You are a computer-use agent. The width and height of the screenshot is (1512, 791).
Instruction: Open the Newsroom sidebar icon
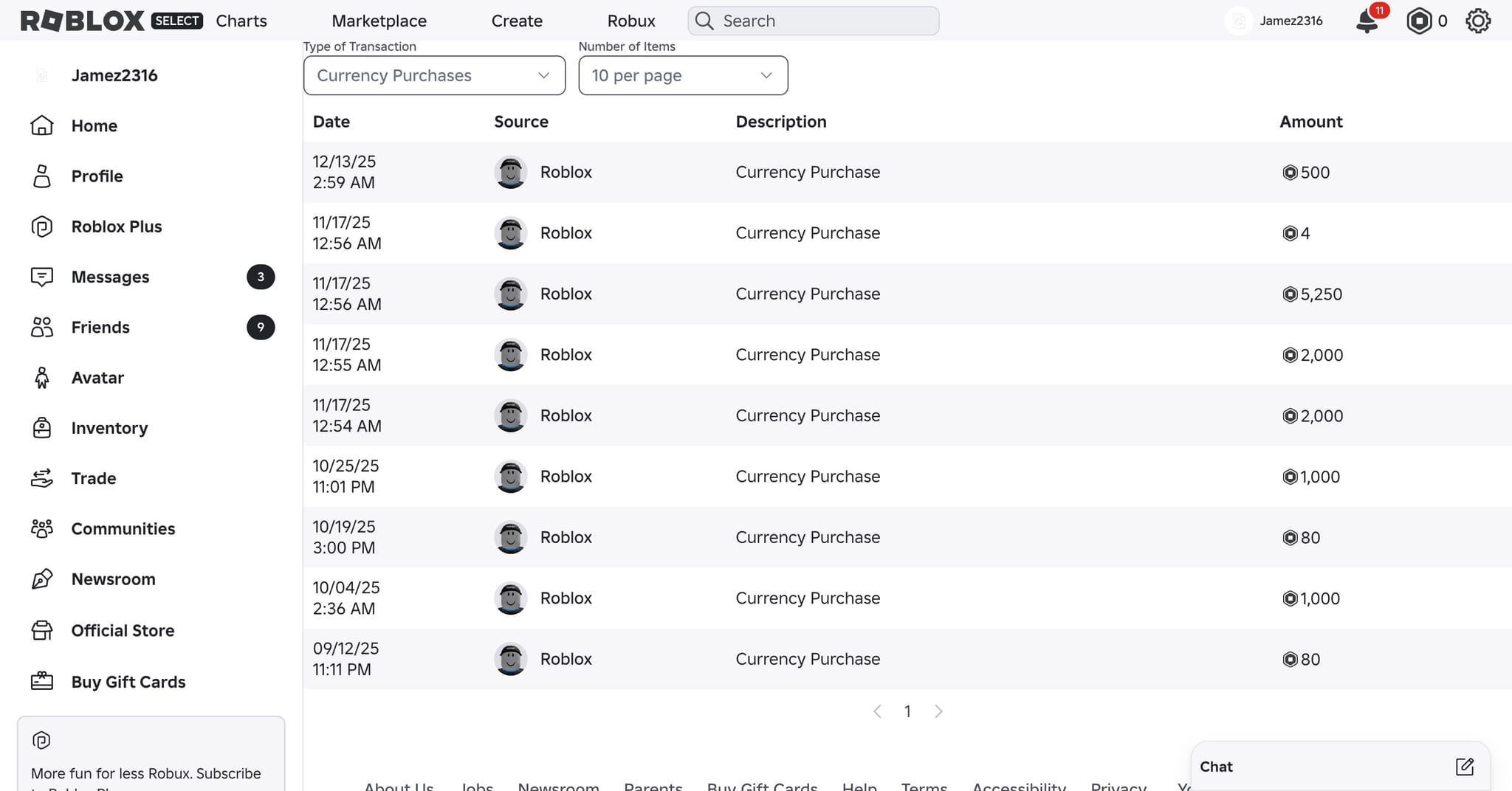coord(42,579)
